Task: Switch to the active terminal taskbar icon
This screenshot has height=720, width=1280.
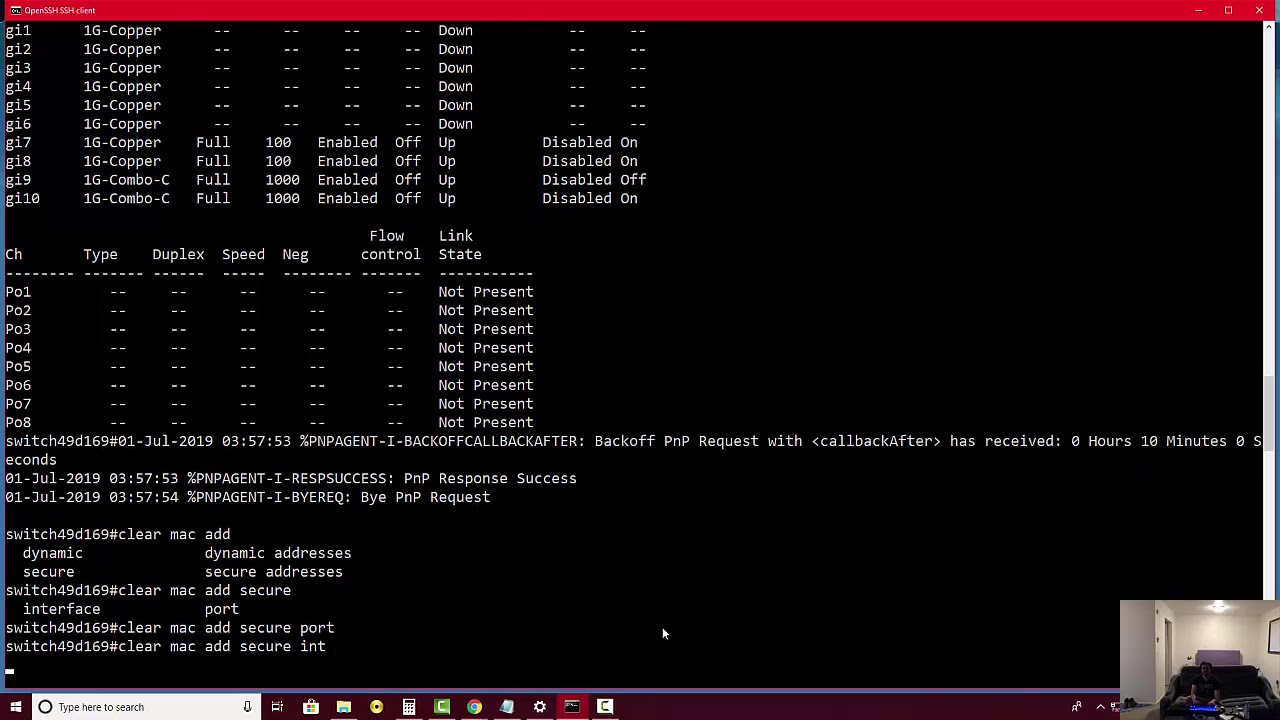Action: (572, 707)
